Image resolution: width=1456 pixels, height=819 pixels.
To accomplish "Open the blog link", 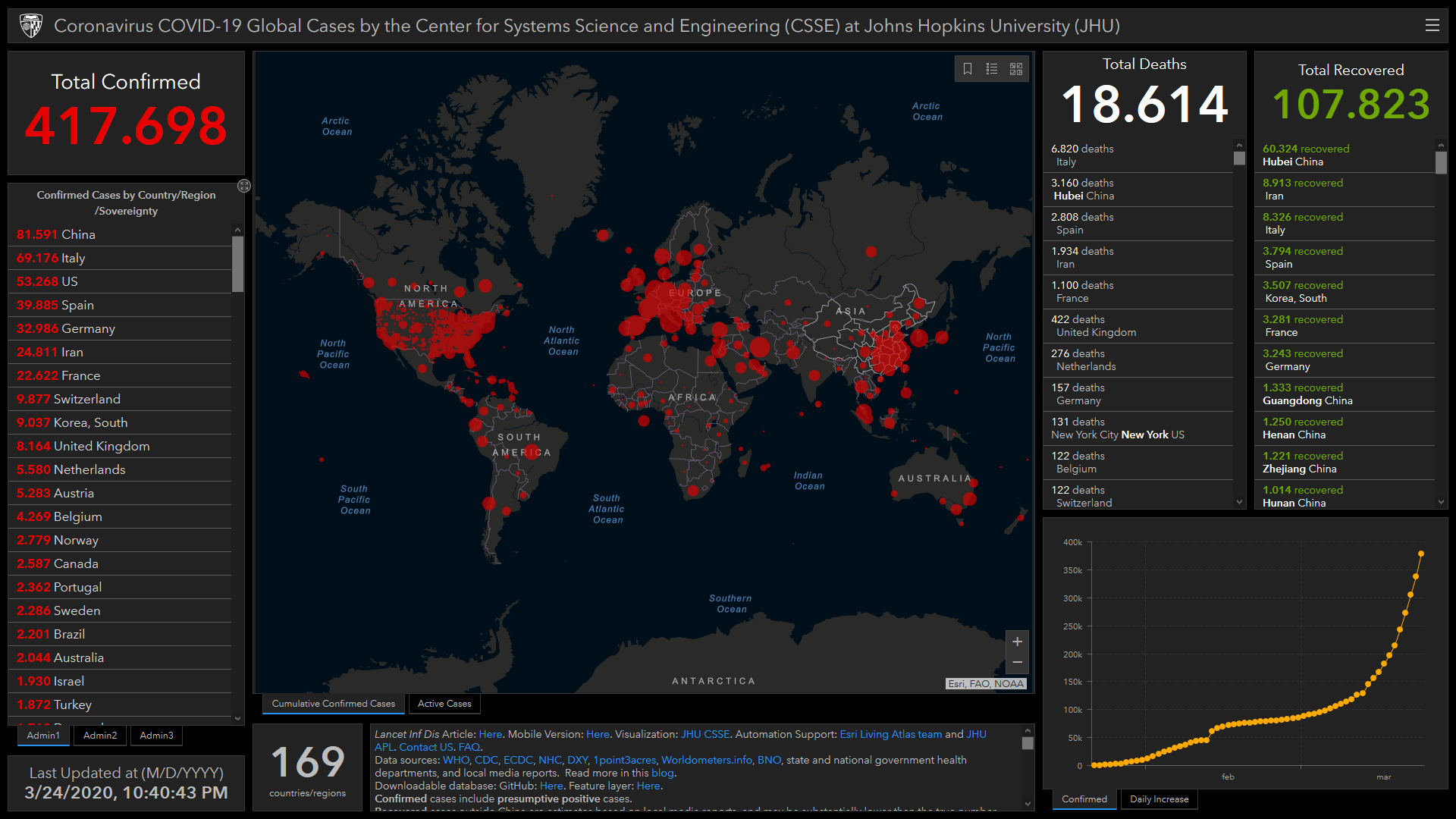I will pos(662,773).
